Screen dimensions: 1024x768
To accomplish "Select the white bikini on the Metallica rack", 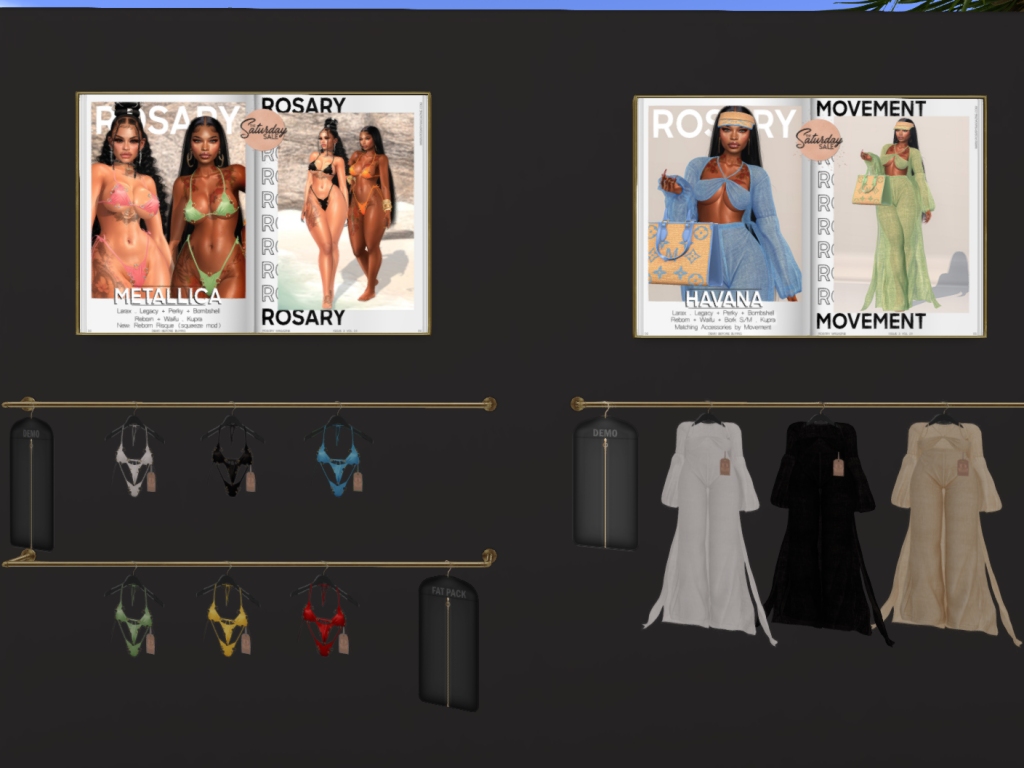I will (x=135, y=457).
